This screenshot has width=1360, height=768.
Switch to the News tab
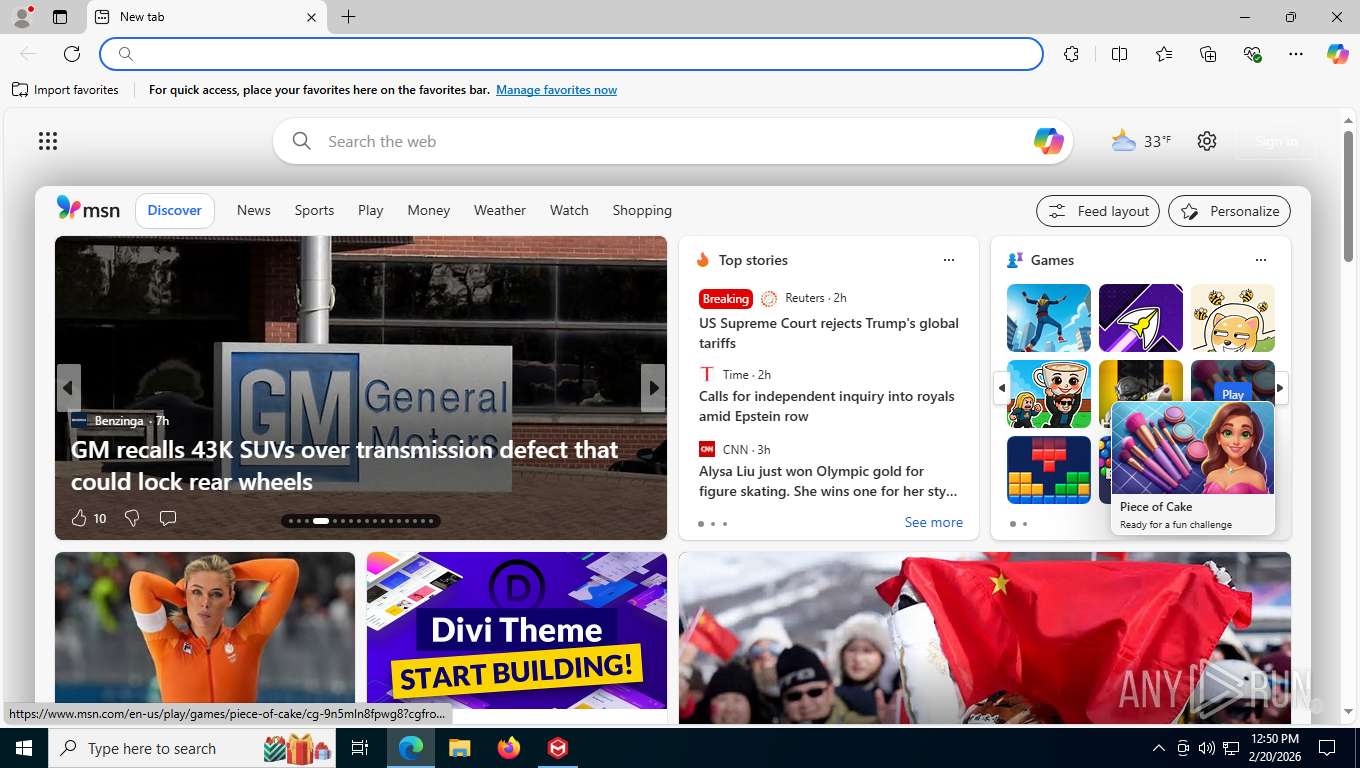[x=254, y=210]
